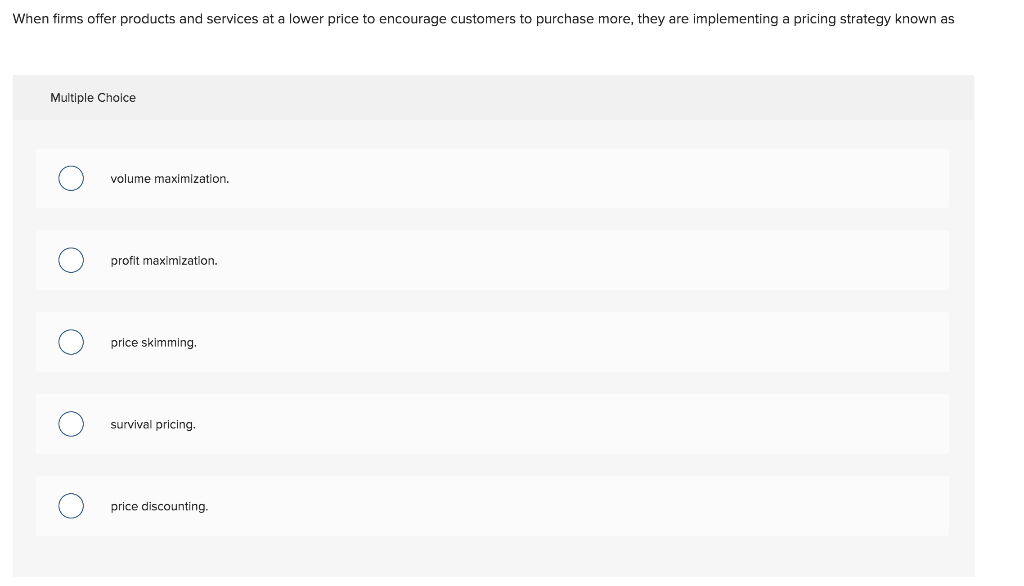The width and height of the screenshot is (1024, 586).
Task: Select the volume maximization radio button
Action: (71, 178)
